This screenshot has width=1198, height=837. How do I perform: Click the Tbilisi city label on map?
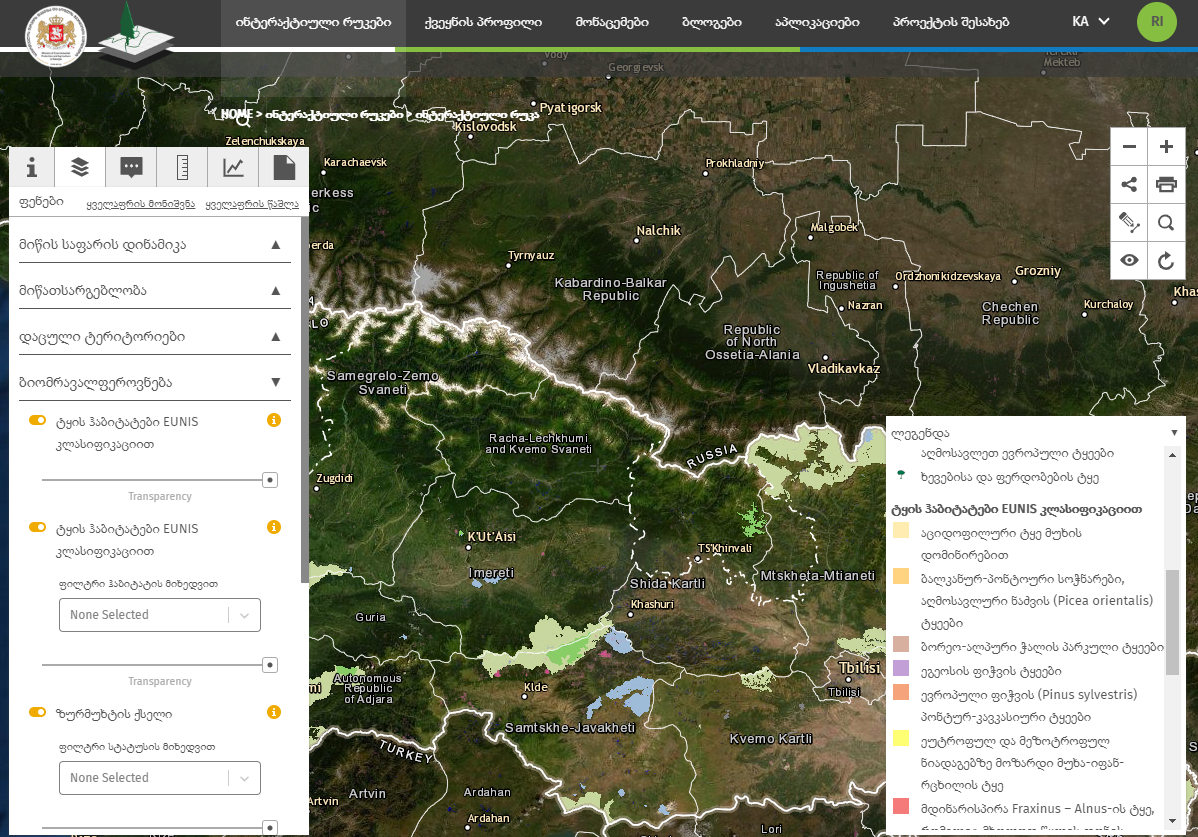coord(860,667)
